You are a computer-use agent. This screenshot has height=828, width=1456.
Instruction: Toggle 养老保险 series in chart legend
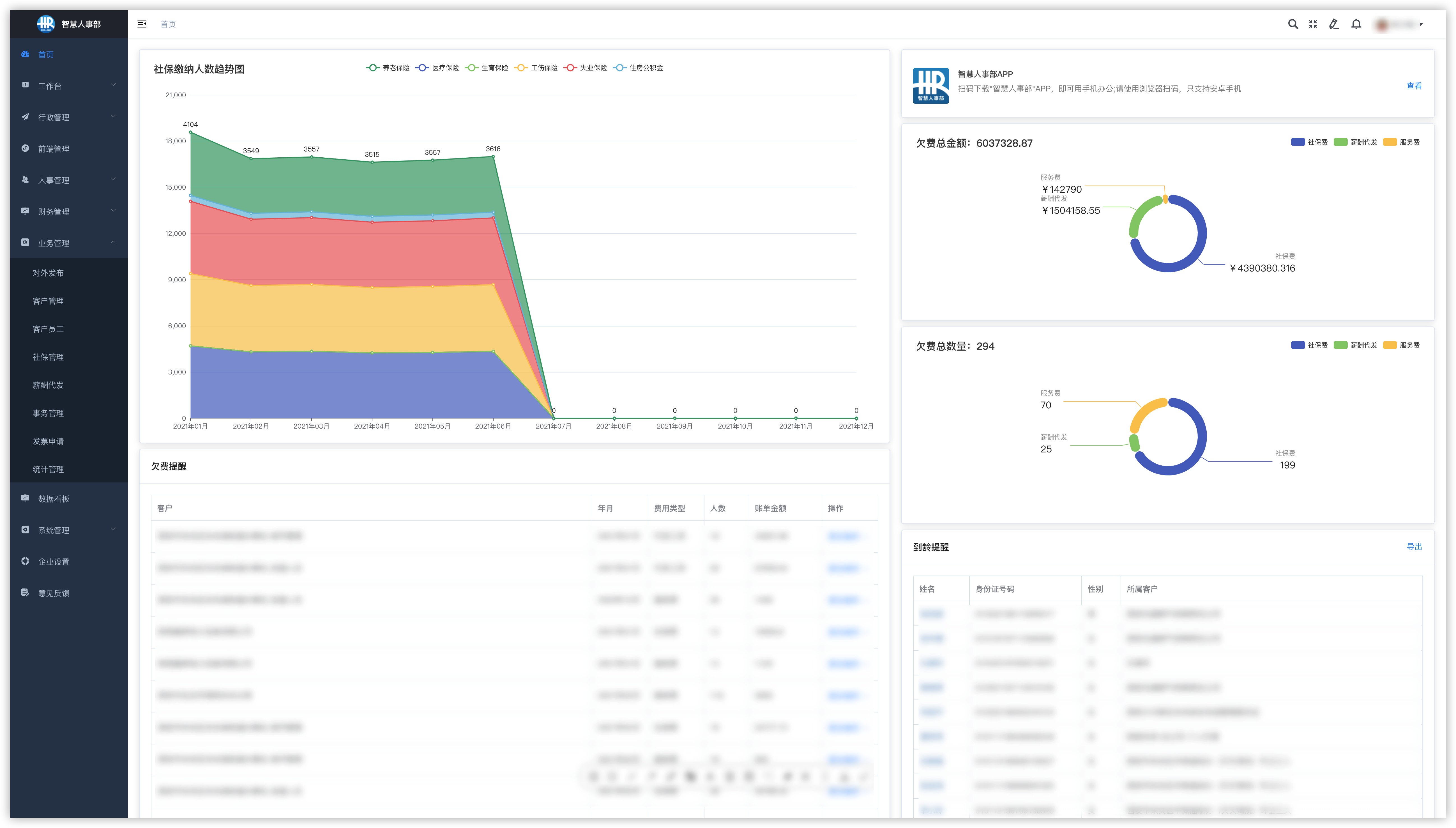click(388, 68)
